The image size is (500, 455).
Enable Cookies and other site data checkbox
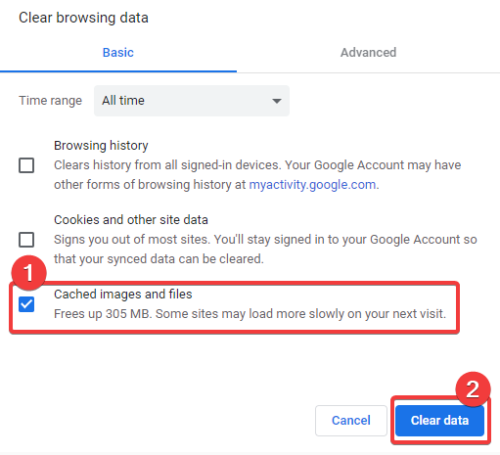[x=26, y=240]
